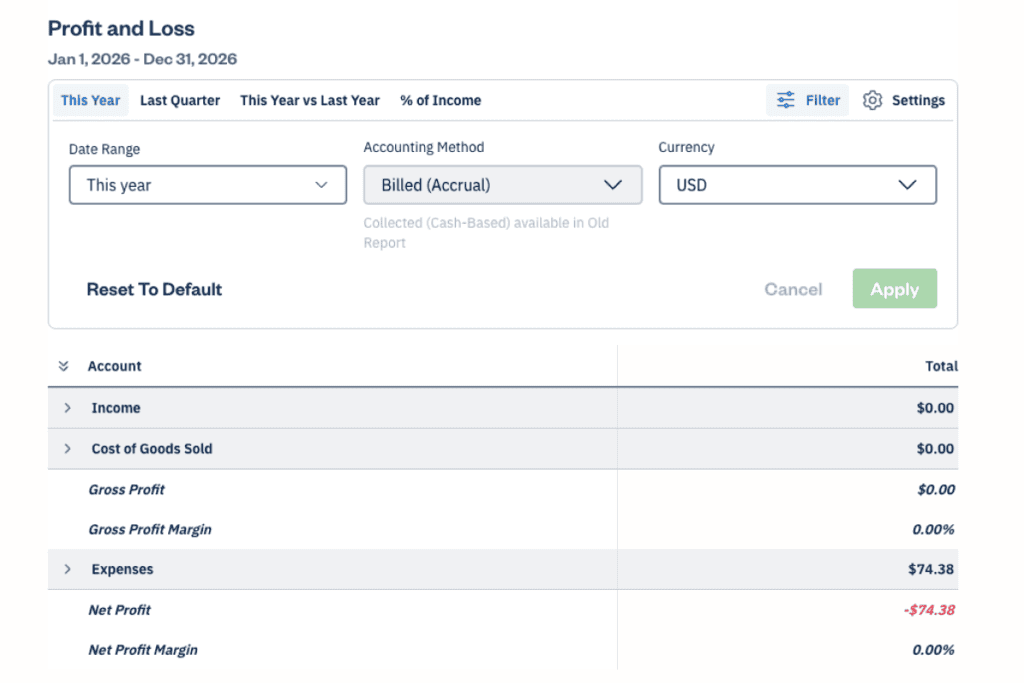Expand the Expenses row
Image resolution: width=1024 pixels, height=683 pixels.
tap(67, 569)
